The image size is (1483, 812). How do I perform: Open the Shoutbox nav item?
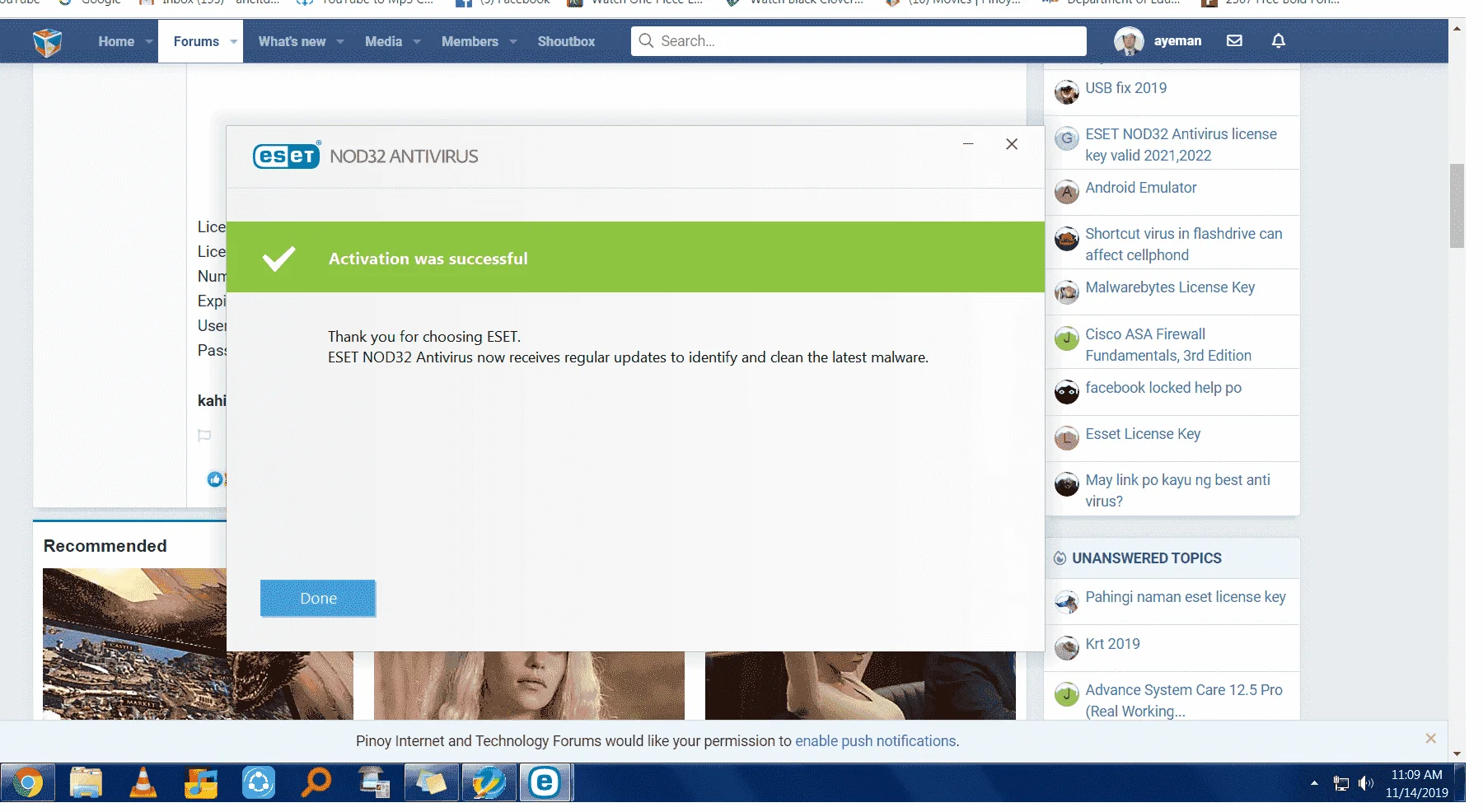566,41
